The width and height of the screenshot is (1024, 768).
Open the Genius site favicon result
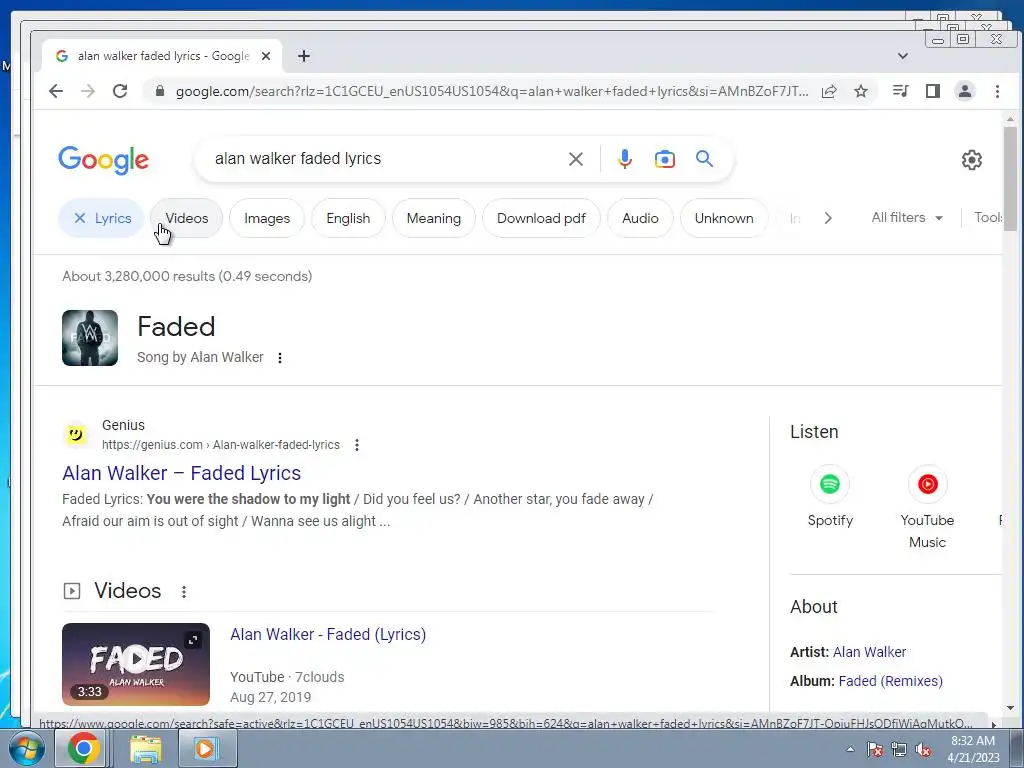pyautogui.click(x=76, y=434)
